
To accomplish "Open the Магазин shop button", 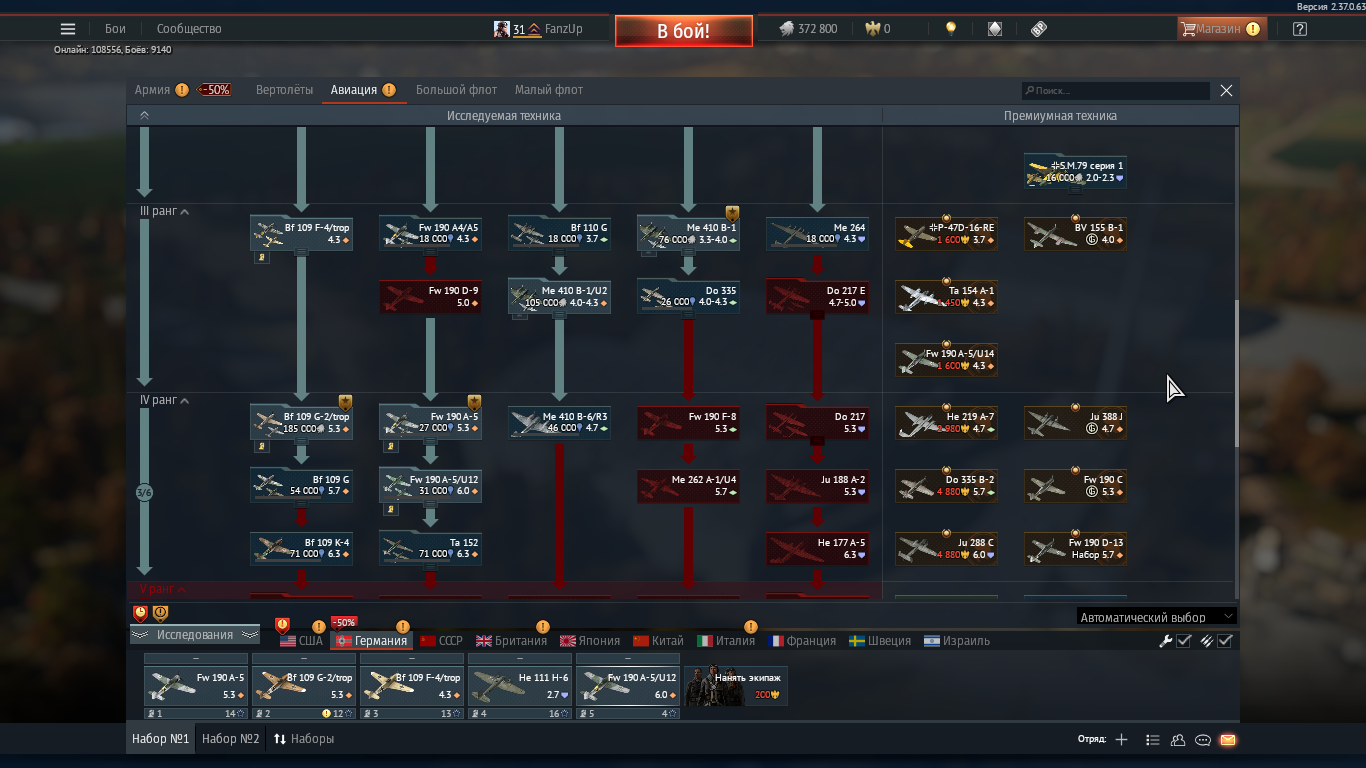I will click(x=1221, y=29).
